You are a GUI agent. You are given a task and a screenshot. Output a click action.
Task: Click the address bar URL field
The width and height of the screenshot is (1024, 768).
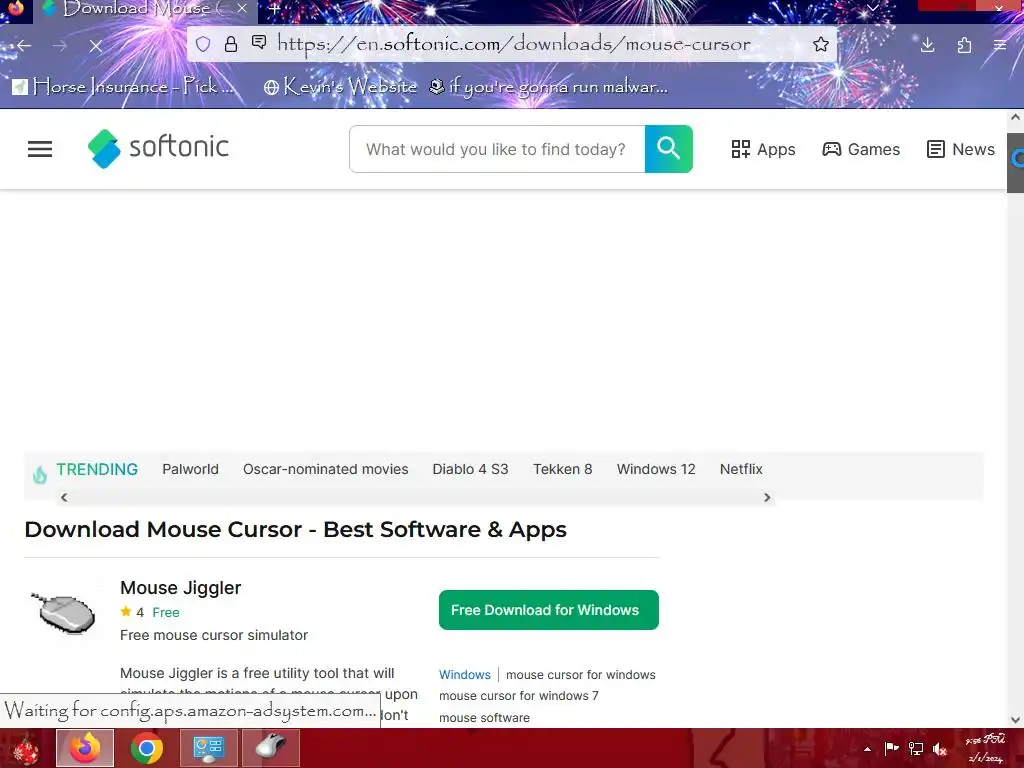click(x=513, y=44)
